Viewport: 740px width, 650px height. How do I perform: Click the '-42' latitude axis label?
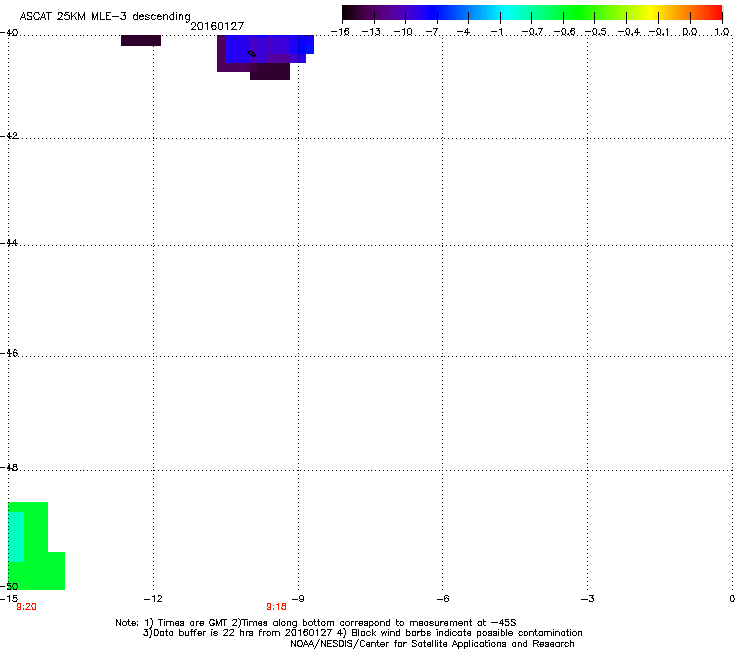pyautogui.click(x=9, y=135)
